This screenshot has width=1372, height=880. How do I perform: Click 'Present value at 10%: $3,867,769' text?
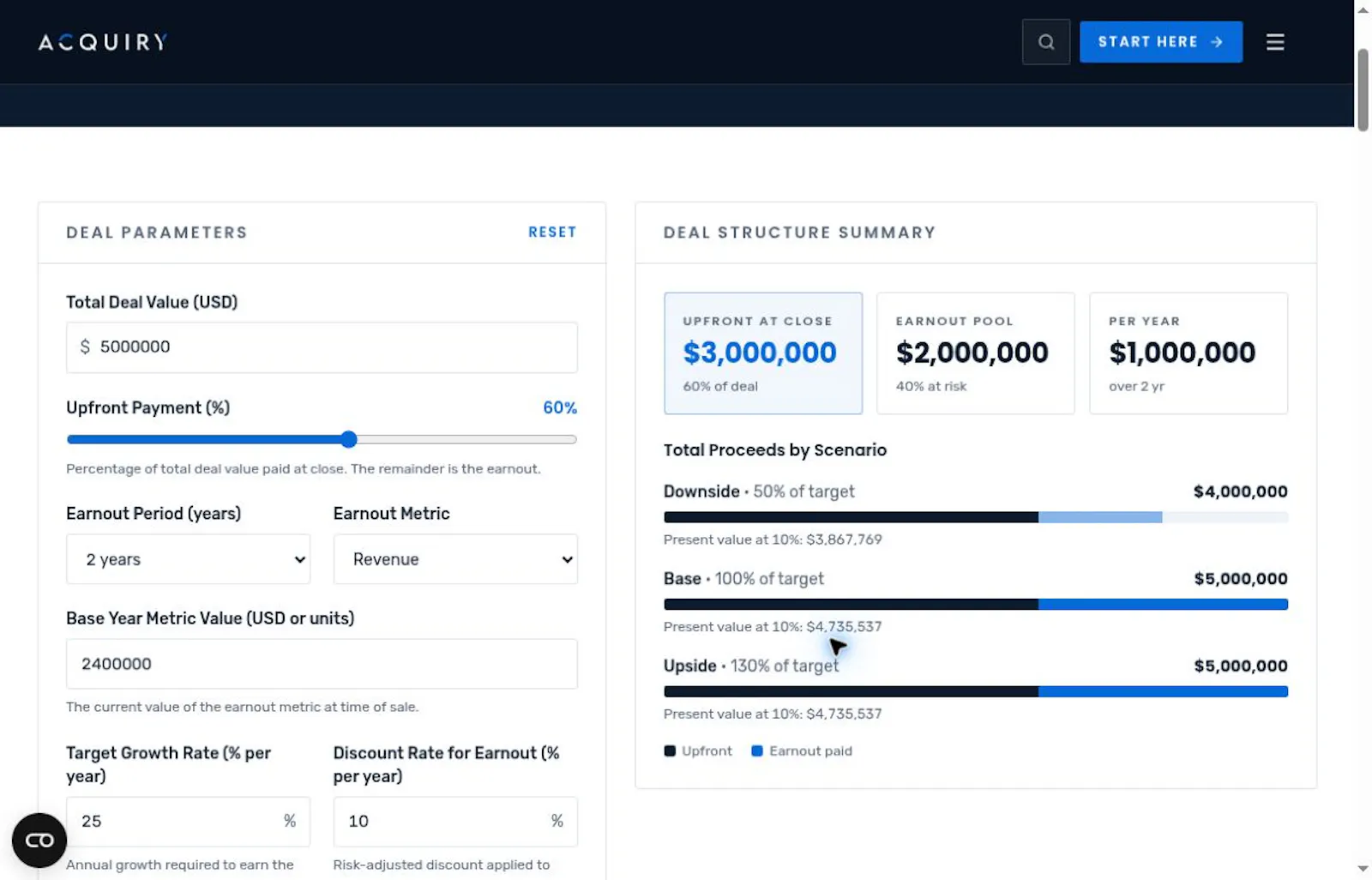click(773, 539)
